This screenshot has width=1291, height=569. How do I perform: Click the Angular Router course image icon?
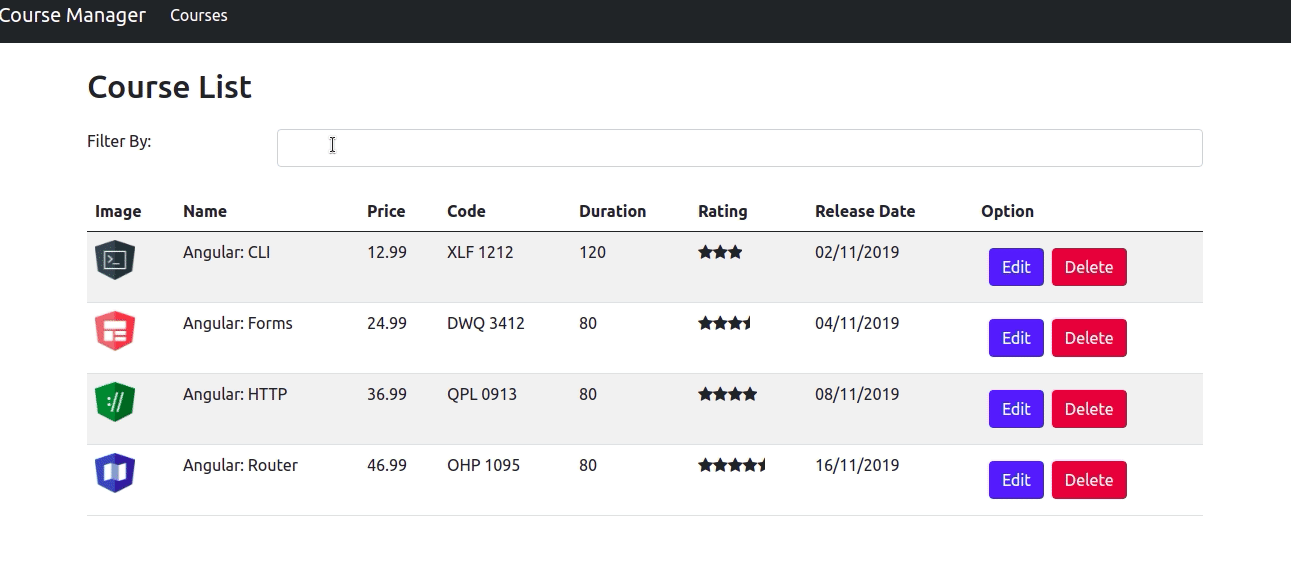(x=115, y=473)
